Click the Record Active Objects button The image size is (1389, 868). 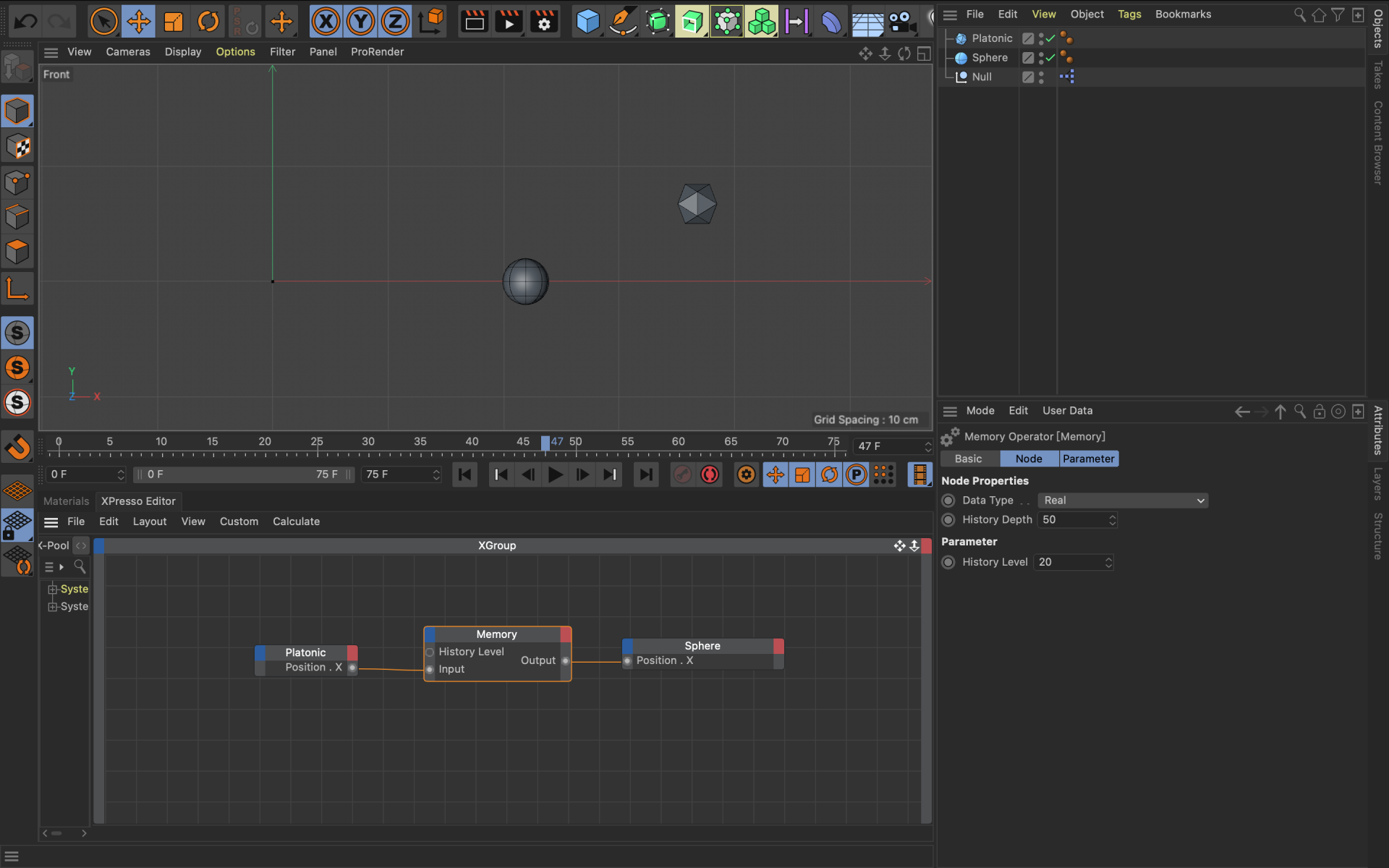click(x=682, y=475)
